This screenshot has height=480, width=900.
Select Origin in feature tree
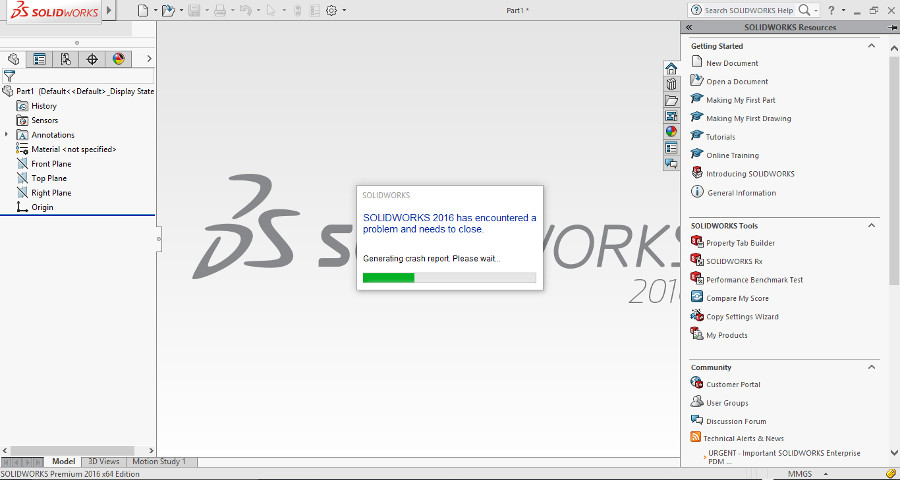(36, 207)
